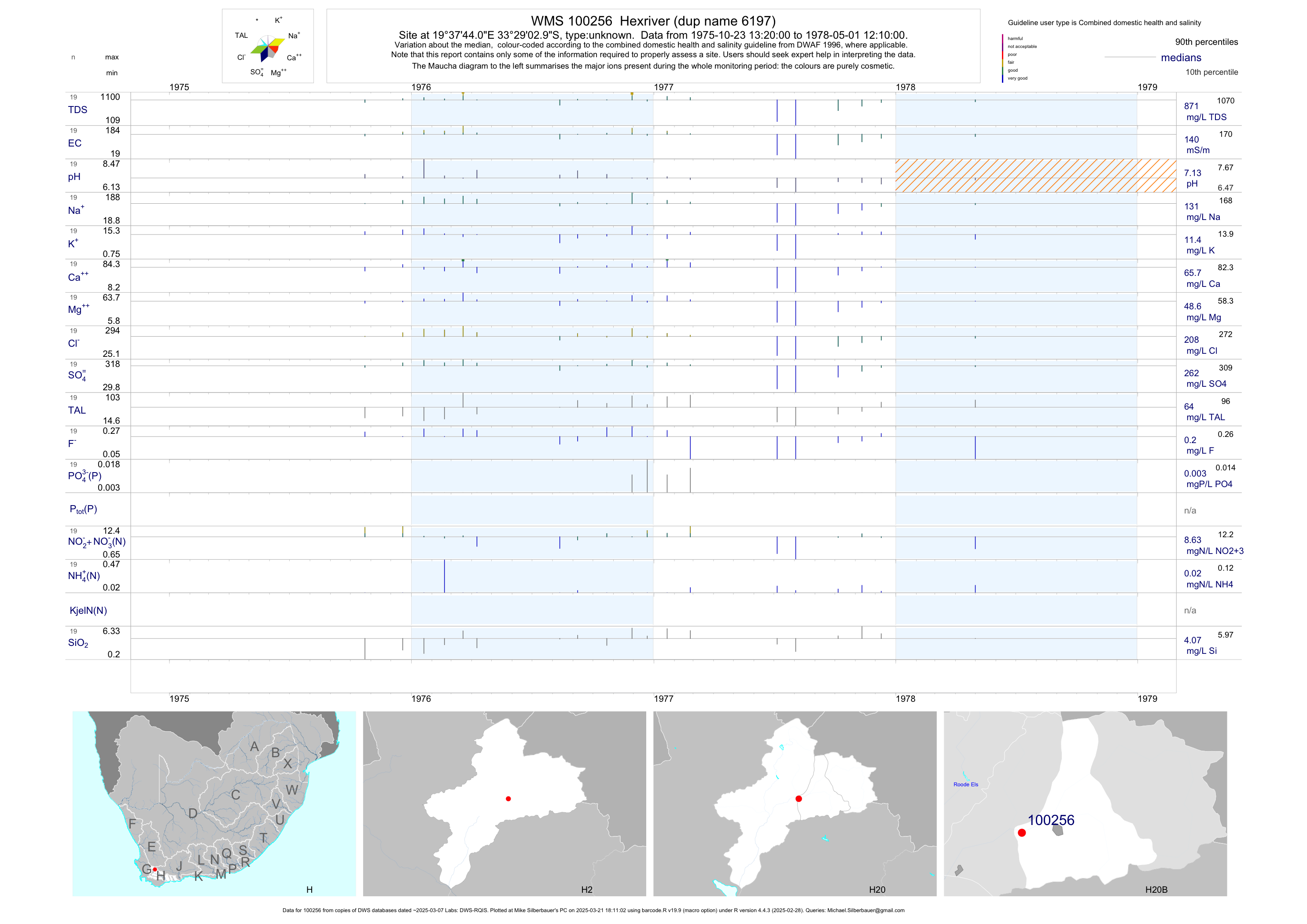Image resolution: width=1307 pixels, height=924 pixels.
Task: Open the H20B catchment map thumbnail
Action: 1085,803
